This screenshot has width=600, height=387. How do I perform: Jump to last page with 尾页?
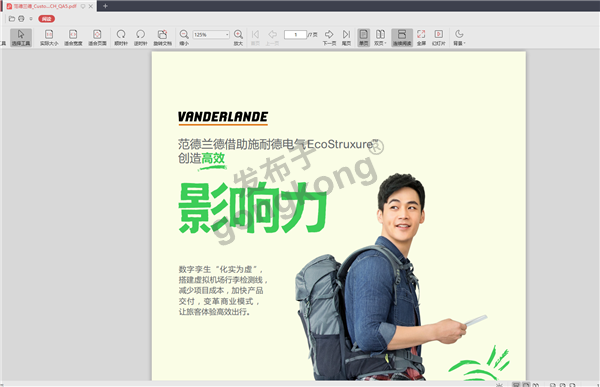[346, 38]
